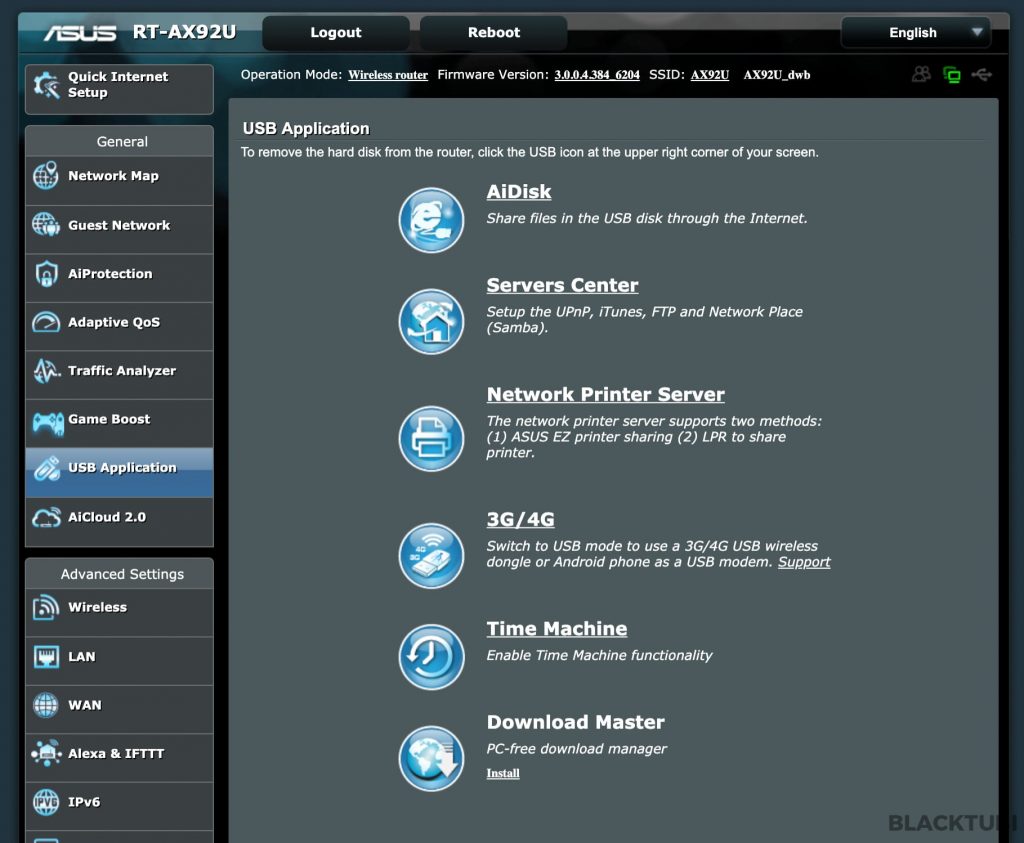Click the AiCloud 2.0 cloud icon

[x=46, y=517]
